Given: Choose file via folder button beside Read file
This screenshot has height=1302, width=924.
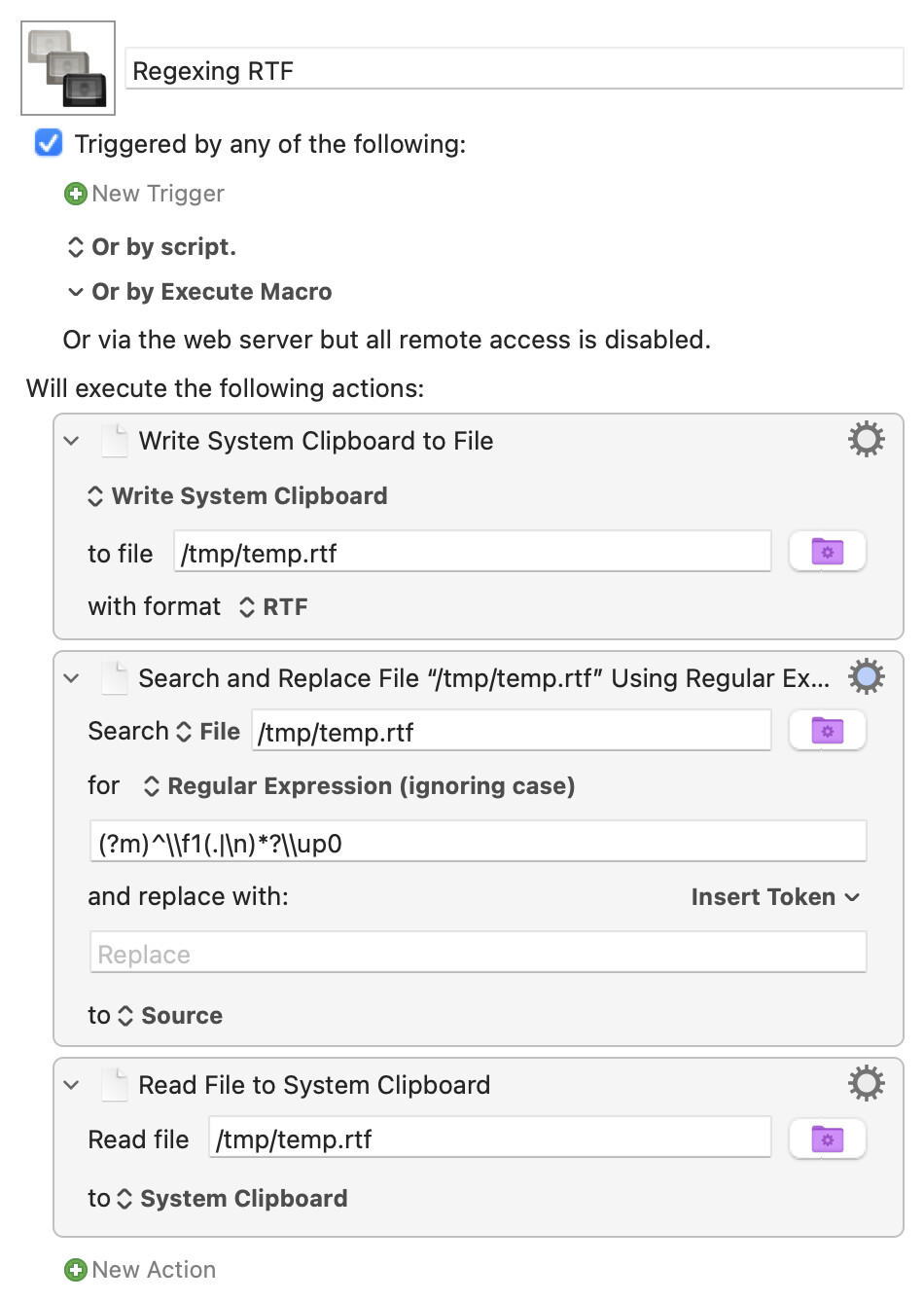Looking at the screenshot, I should pos(827,1138).
